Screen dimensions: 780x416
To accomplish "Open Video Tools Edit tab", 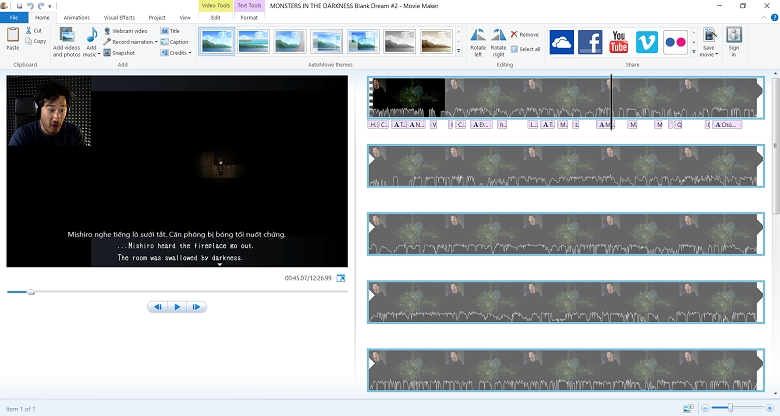I will coord(215,17).
